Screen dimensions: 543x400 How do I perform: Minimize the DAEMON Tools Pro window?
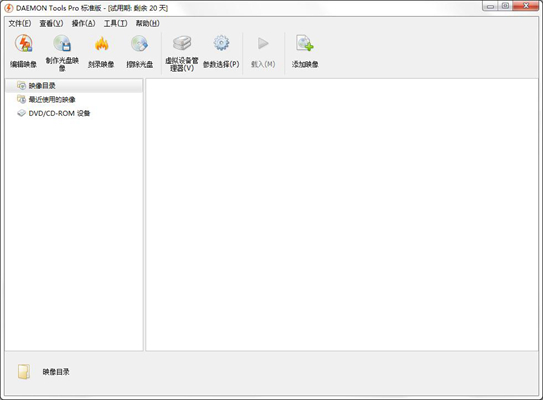point(490,6)
